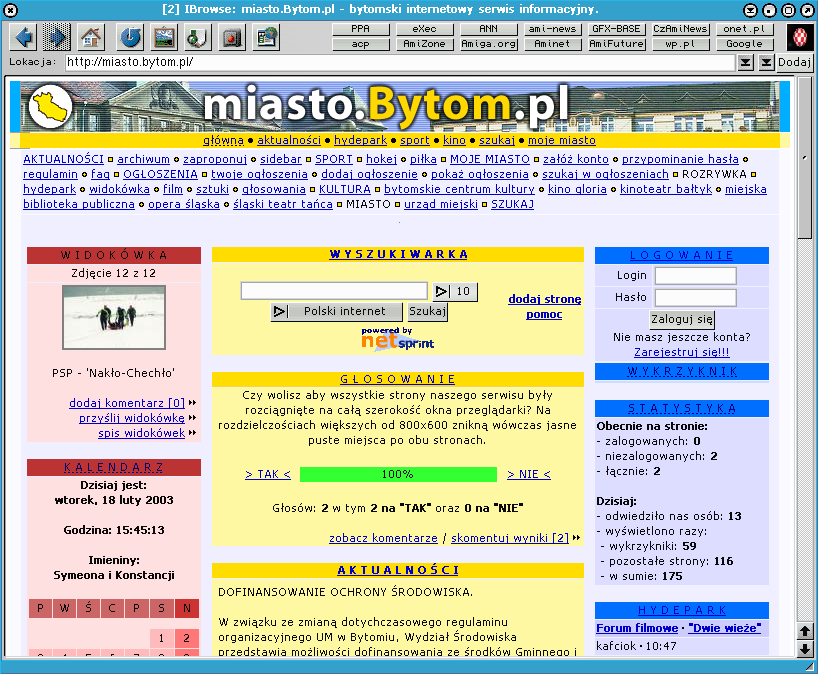The width and height of the screenshot is (818, 674).
Task: Click the iconify dot gadget in the title bar
Action: click(769, 10)
